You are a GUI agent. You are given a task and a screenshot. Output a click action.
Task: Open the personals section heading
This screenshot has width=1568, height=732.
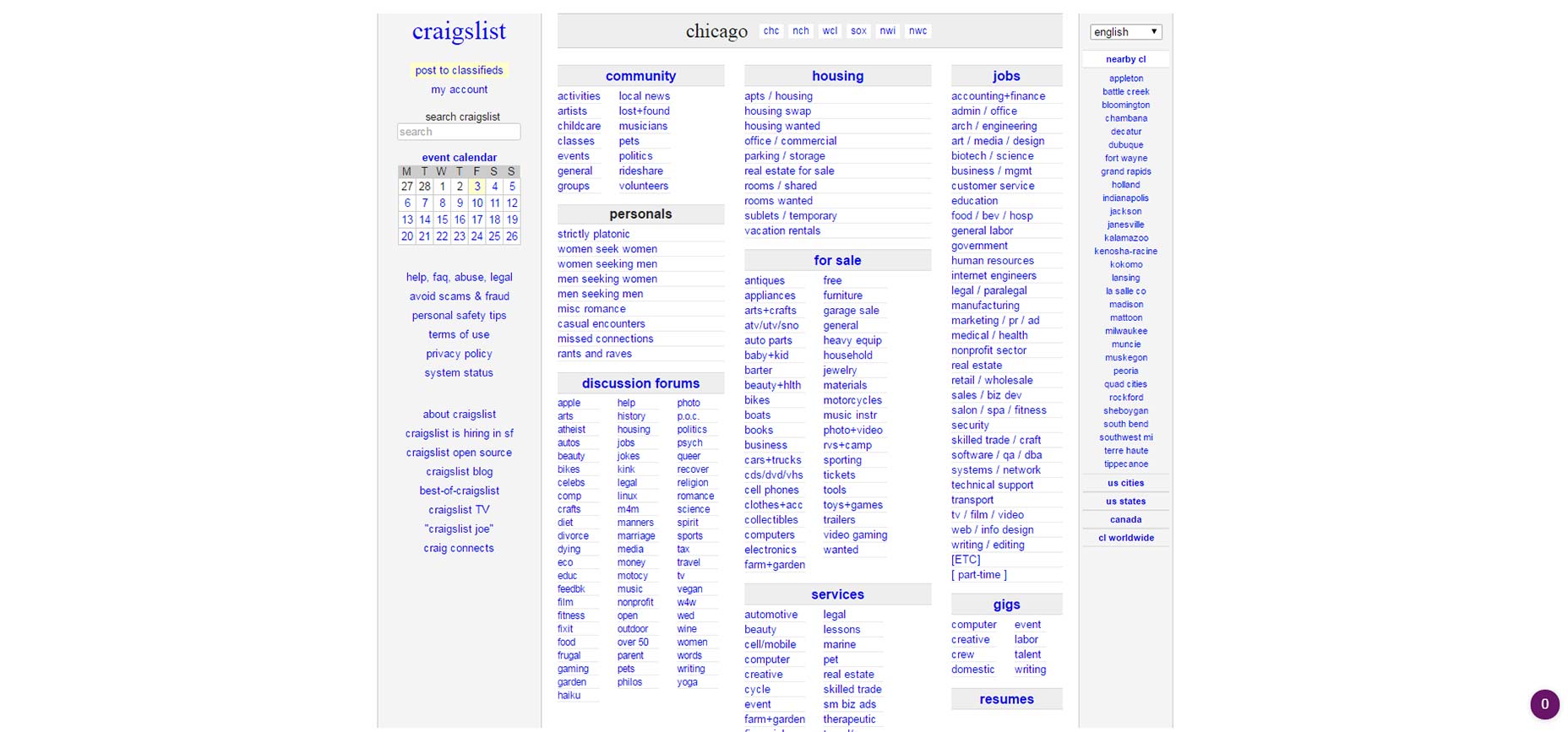[640, 214]
